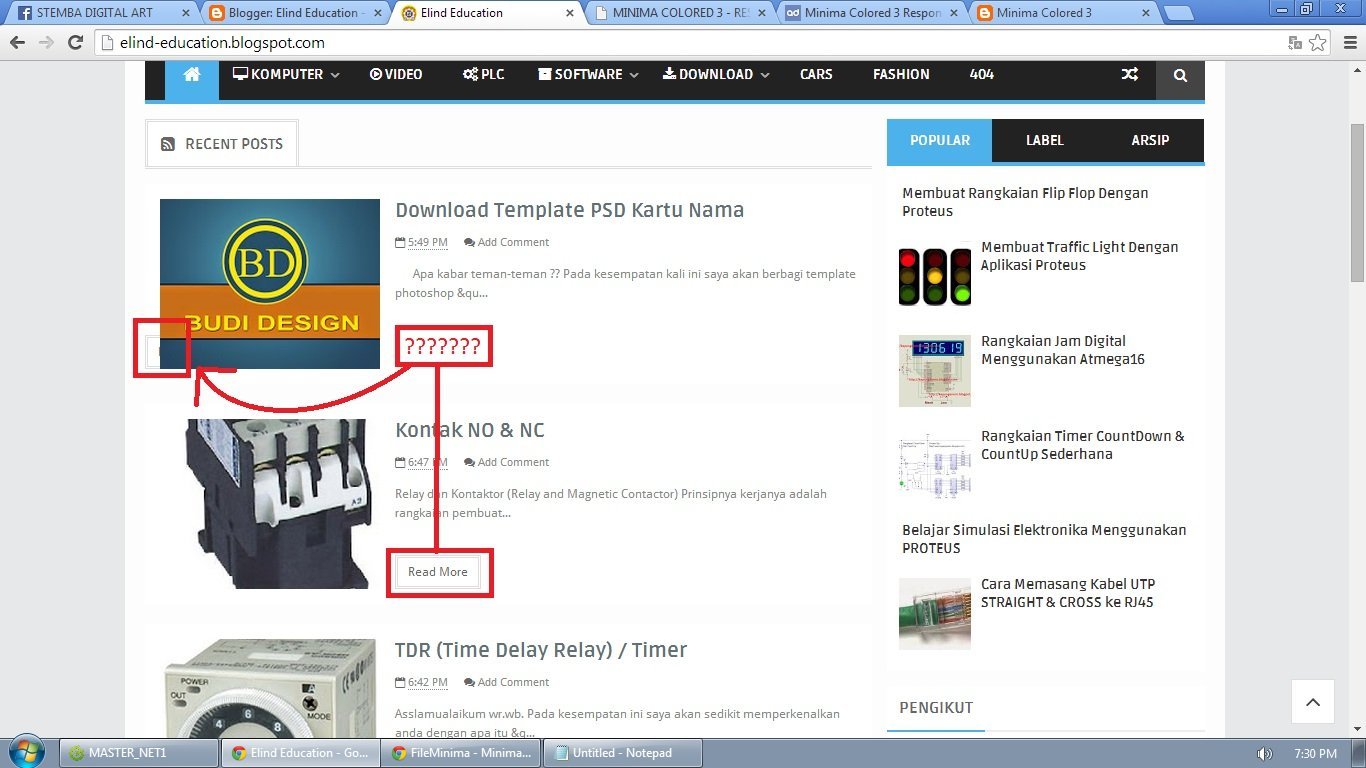Bookmark this page with the star icon
Image resolution: width=1366 pixels, height=768 pixels.
1318,43
